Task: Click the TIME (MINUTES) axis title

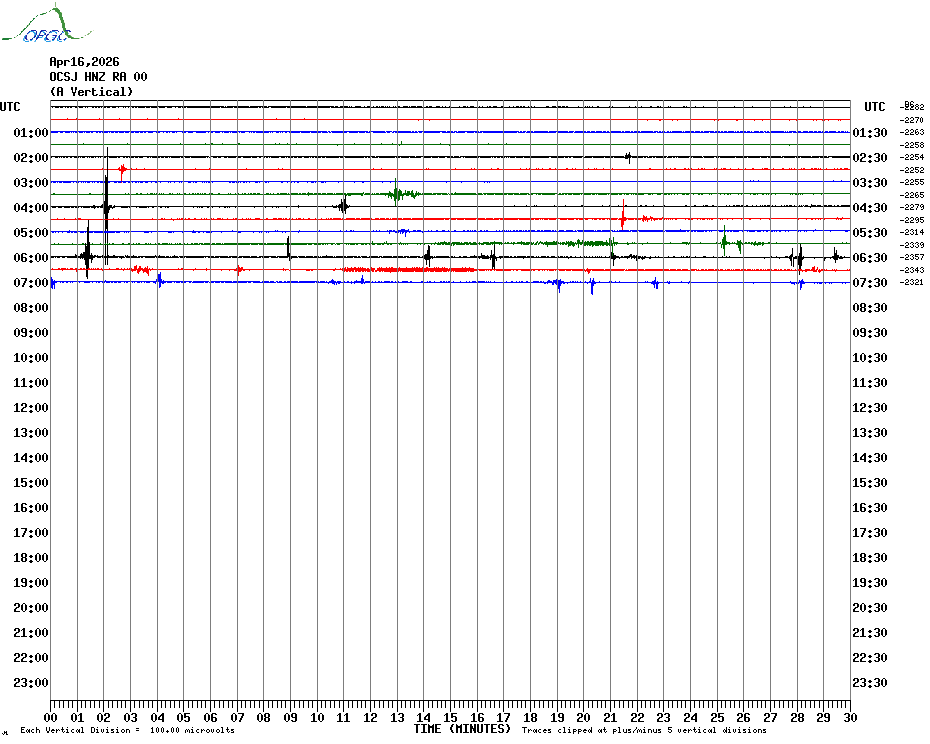Action: [x=462, y=729]
